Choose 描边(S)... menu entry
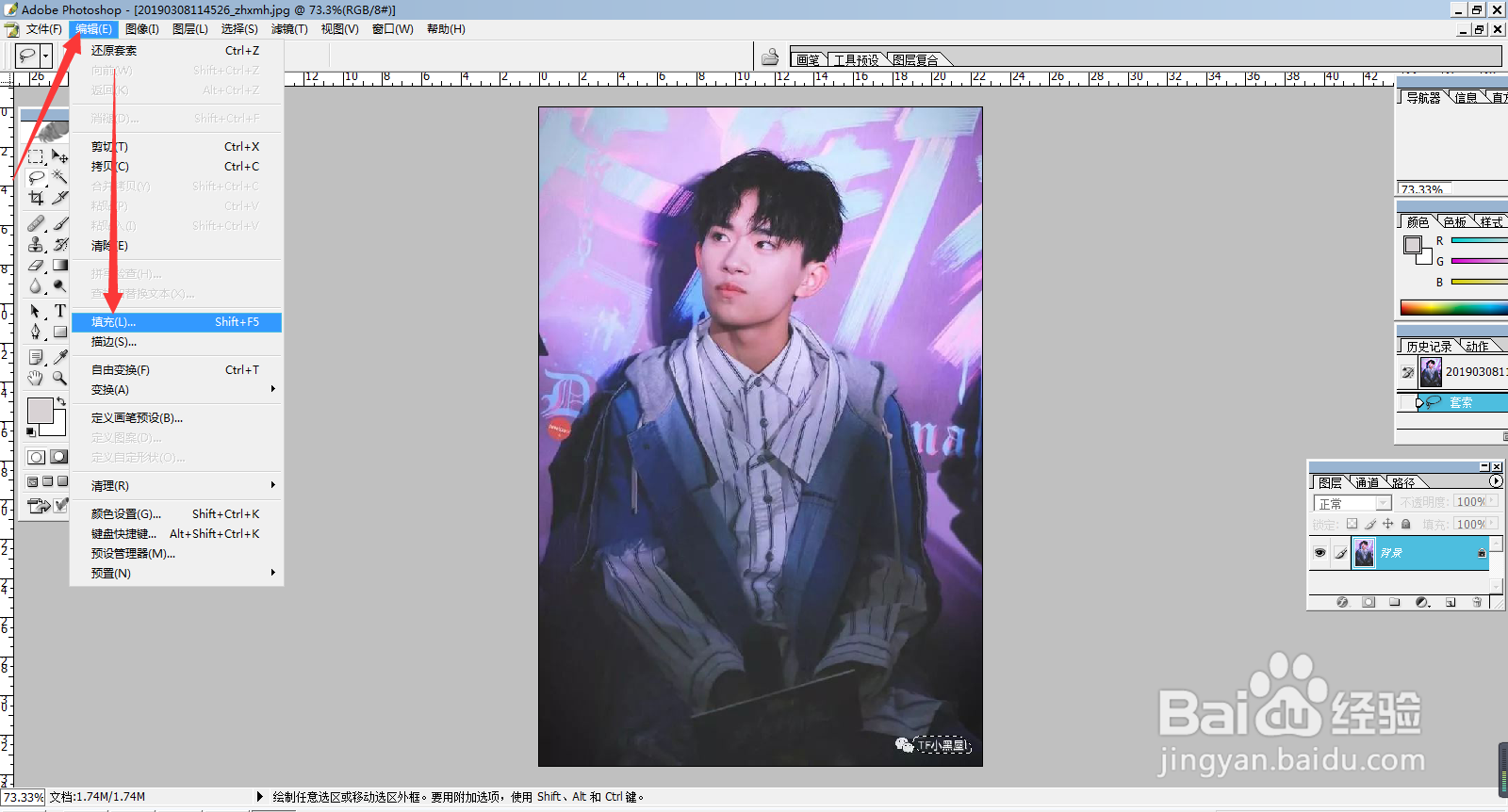 pyautogui.click(x=176, y=342)
